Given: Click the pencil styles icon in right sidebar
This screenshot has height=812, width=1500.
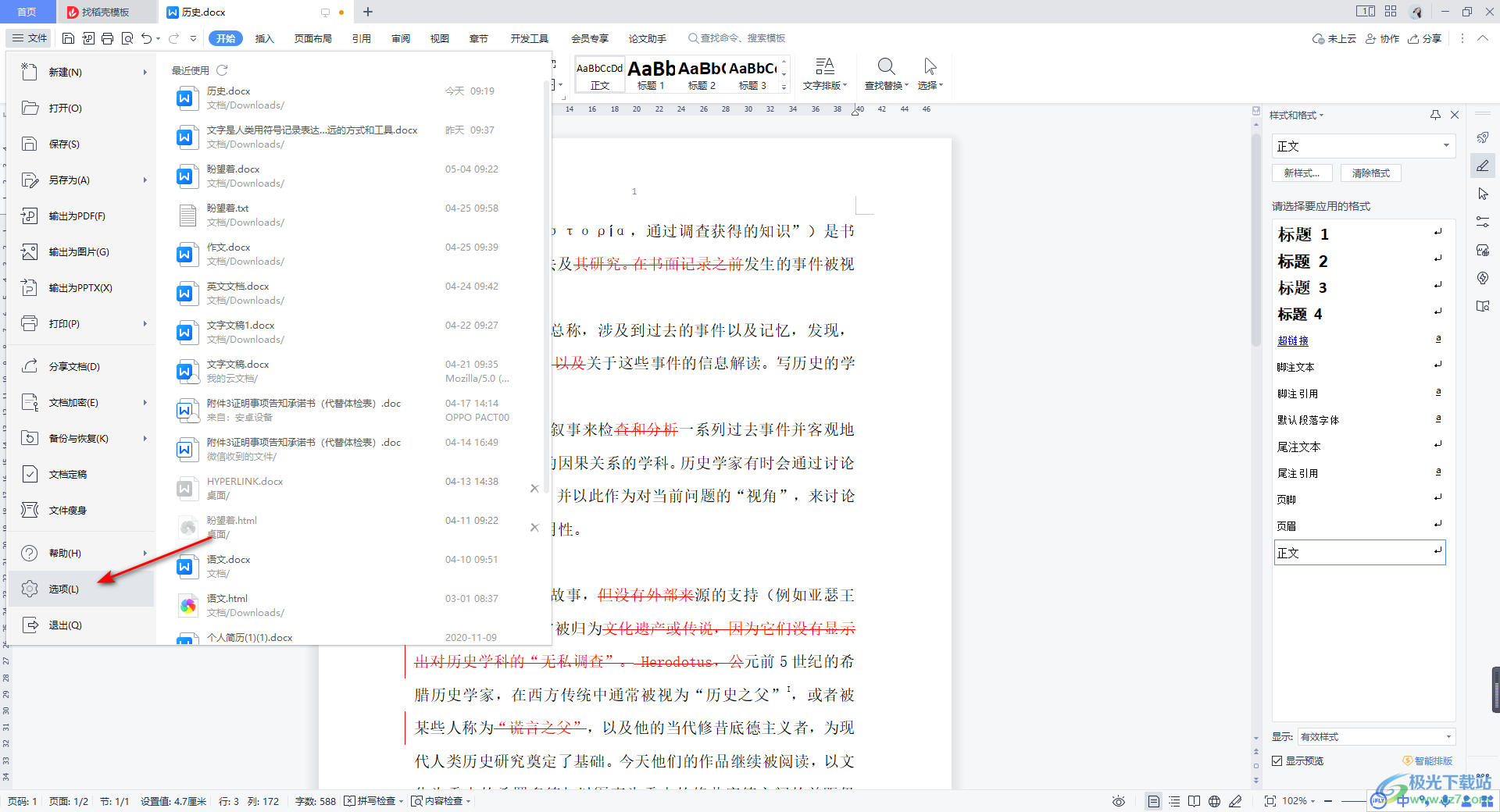Looking at the screenshot, I should [1483, 166].
